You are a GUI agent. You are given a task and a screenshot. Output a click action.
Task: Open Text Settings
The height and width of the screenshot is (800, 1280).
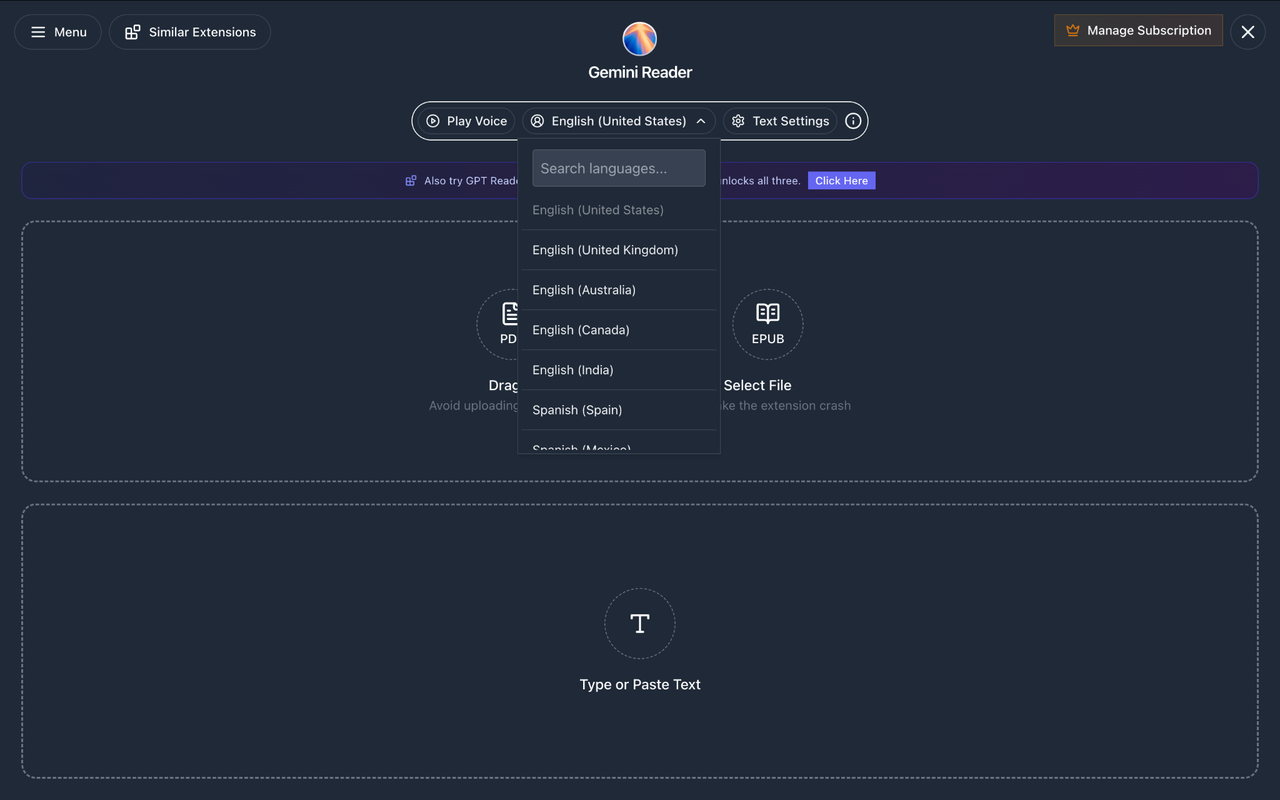[780, 121]
